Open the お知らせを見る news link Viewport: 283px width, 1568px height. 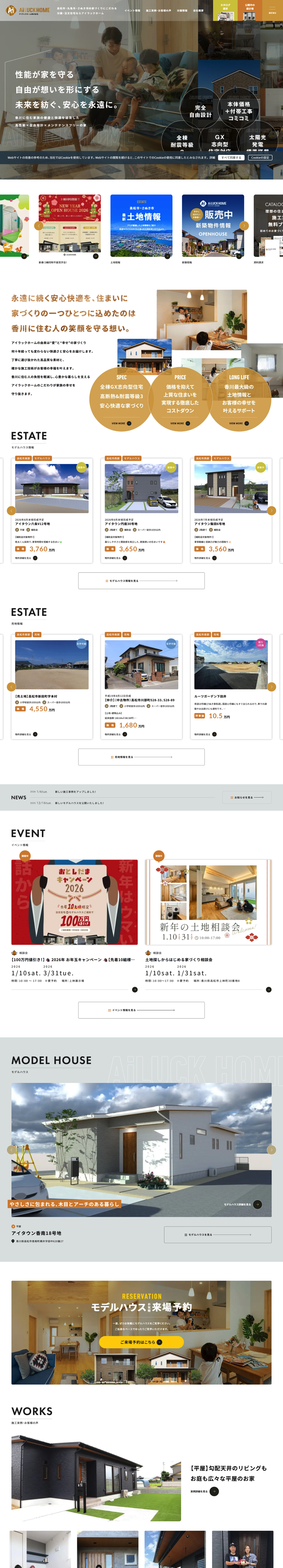247,798
